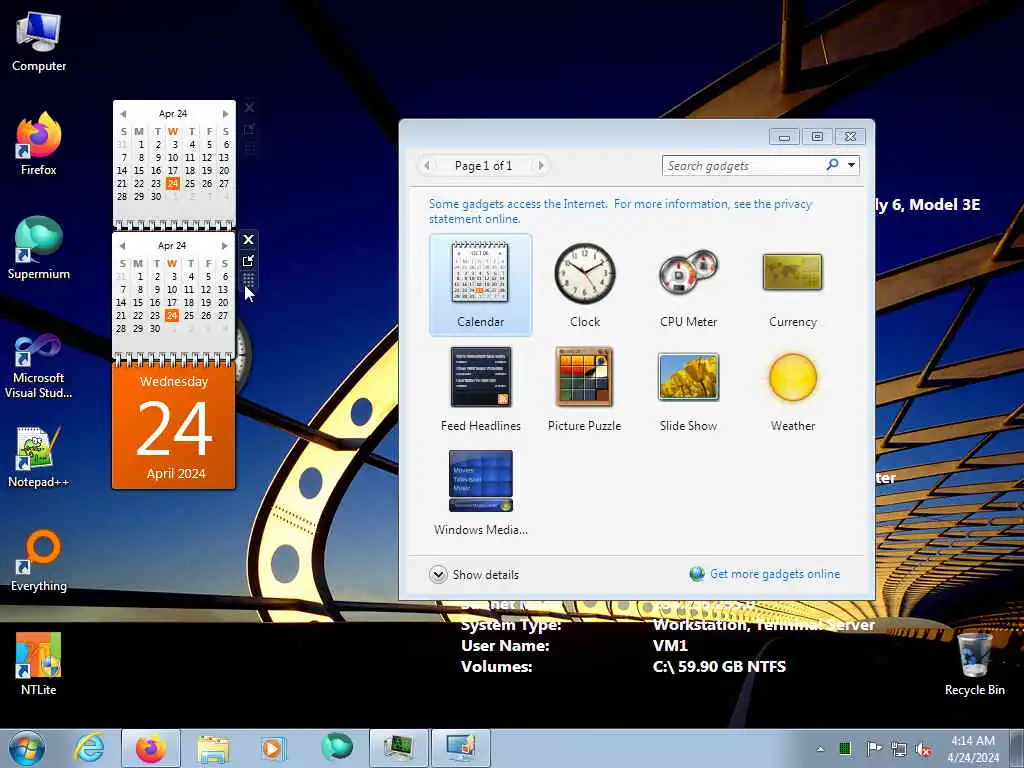Open the privacy statement online link
This screenshot has height=768, width=1024.
click(620, 211)
